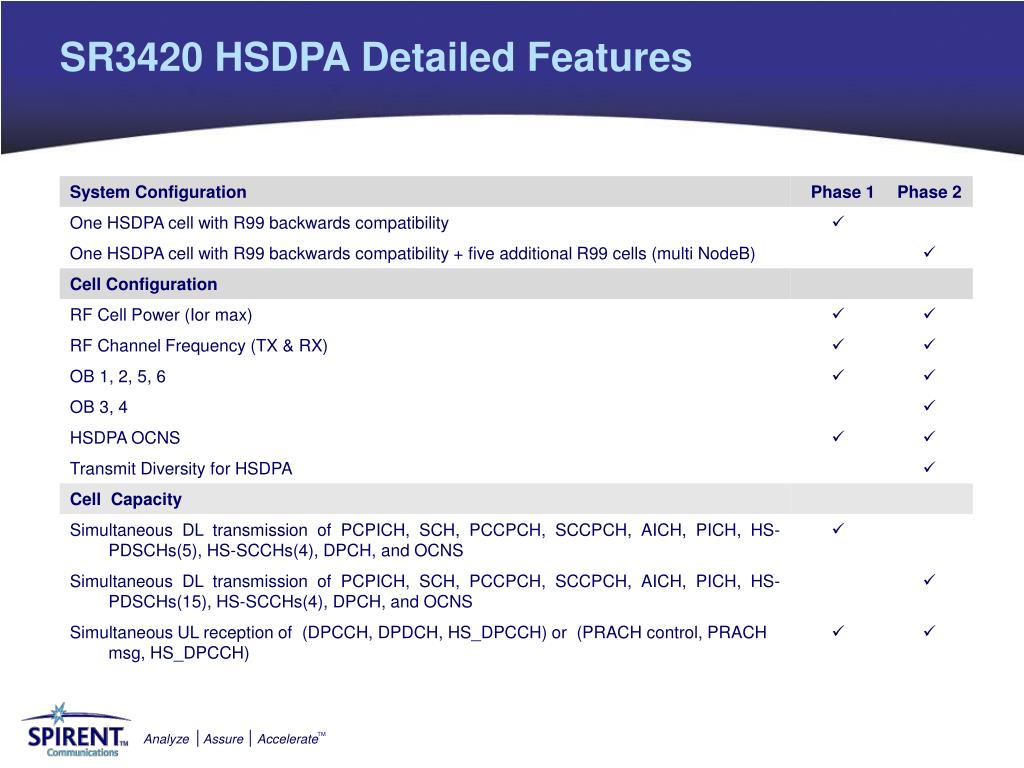The width and height of the screenshot is (1024, 768).
Task: Click the Phase 2 checkmark for RF Channel Frequency
Action: [x=929, y=344]
